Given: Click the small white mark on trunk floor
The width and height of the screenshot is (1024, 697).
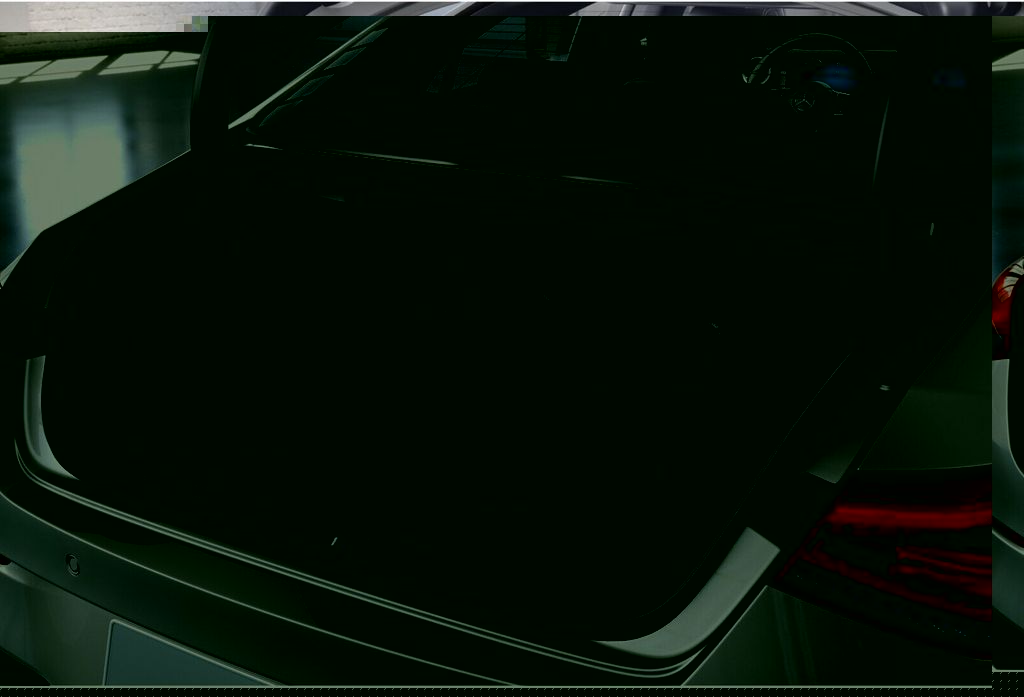Looking at the screenshot, I should pos(334,542).
